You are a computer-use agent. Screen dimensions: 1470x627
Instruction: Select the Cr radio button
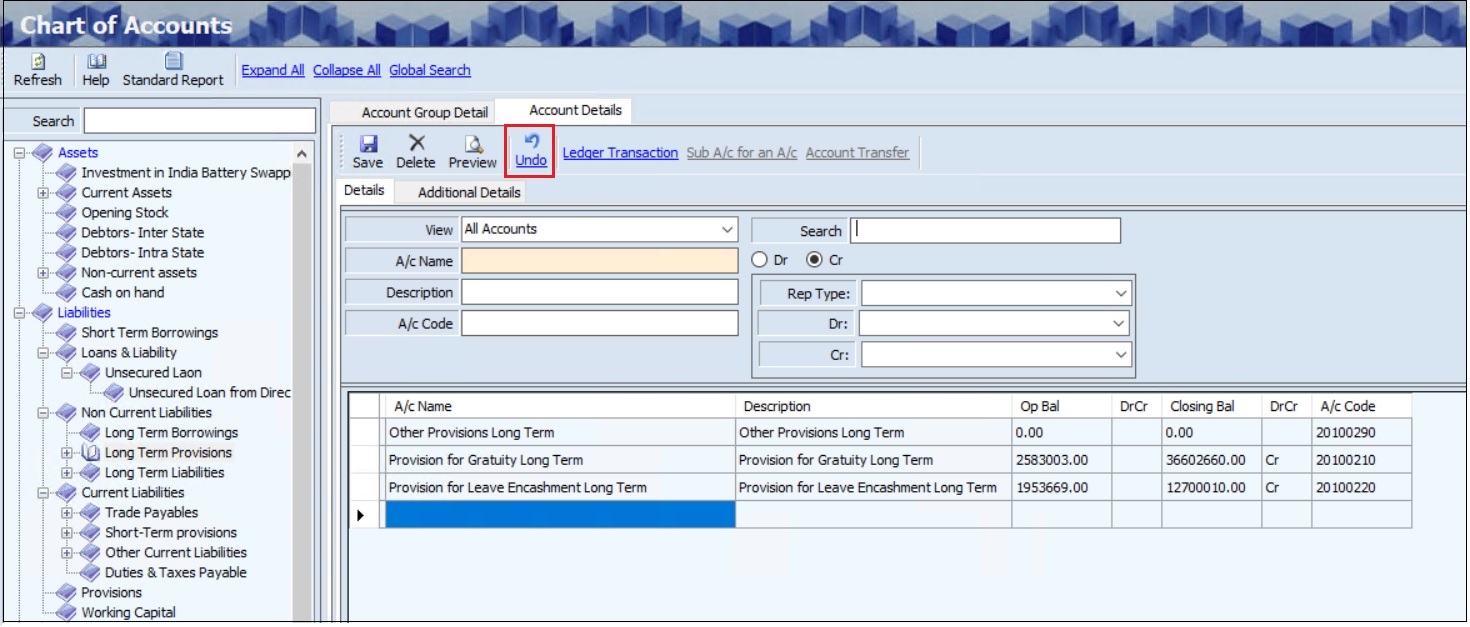point(814,260)
